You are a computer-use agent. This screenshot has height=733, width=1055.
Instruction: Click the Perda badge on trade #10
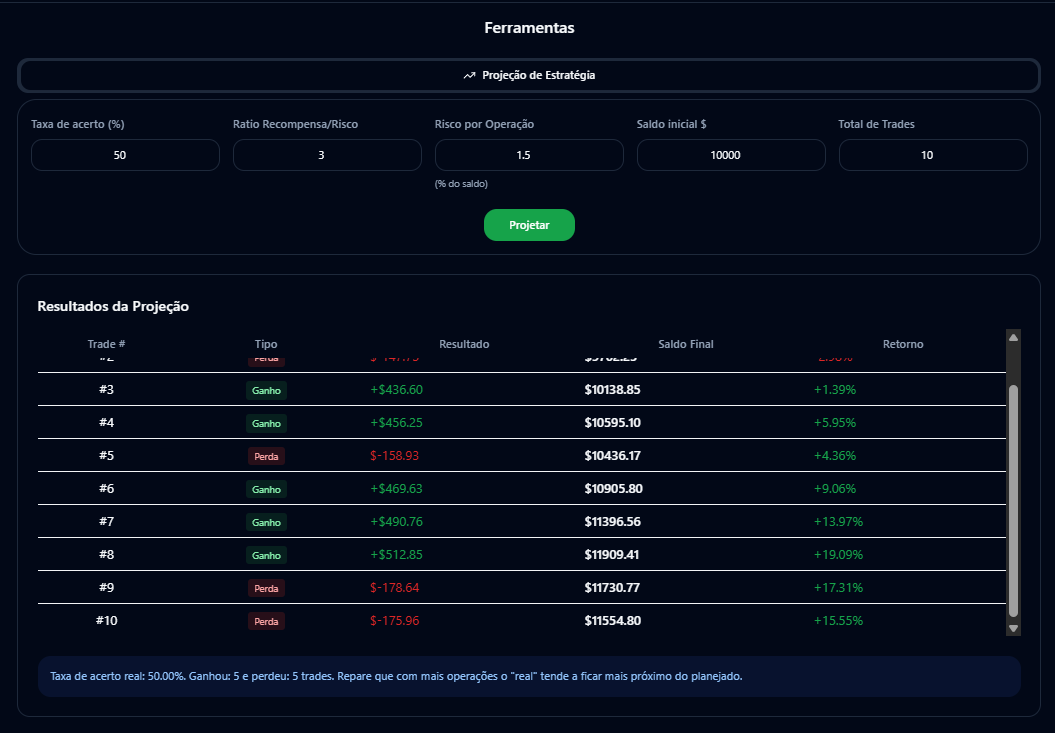(266, 621)
